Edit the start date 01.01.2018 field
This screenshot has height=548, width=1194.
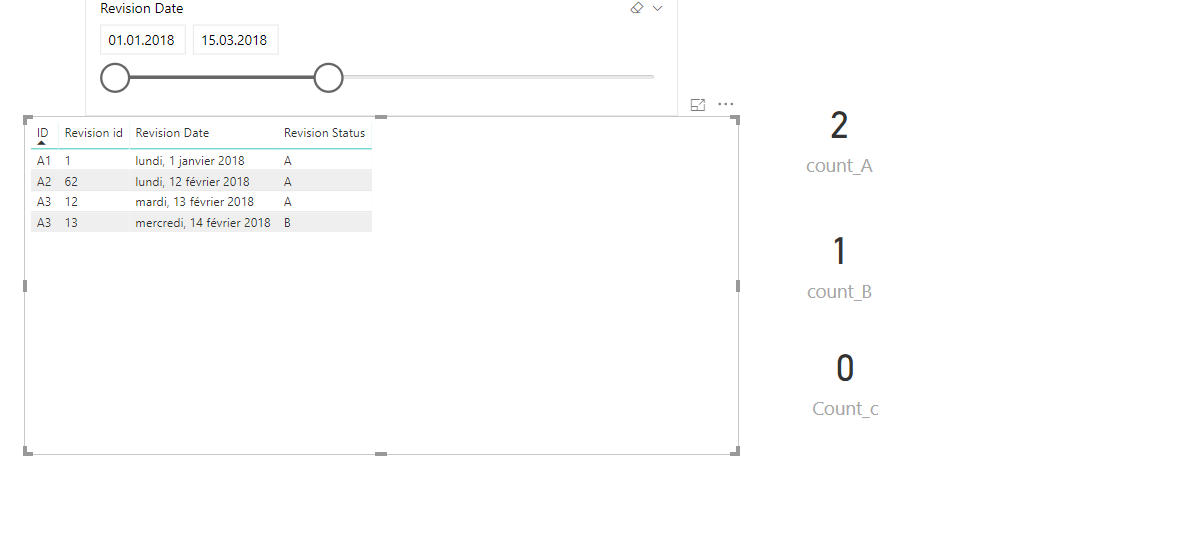pyautogui.click(x=142, y=40)
